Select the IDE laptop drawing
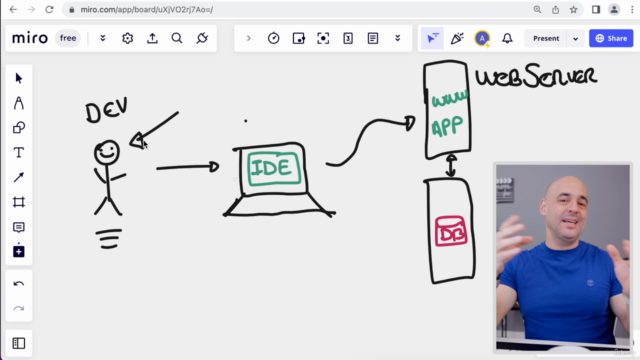640x360 pixels. point(279,180)
